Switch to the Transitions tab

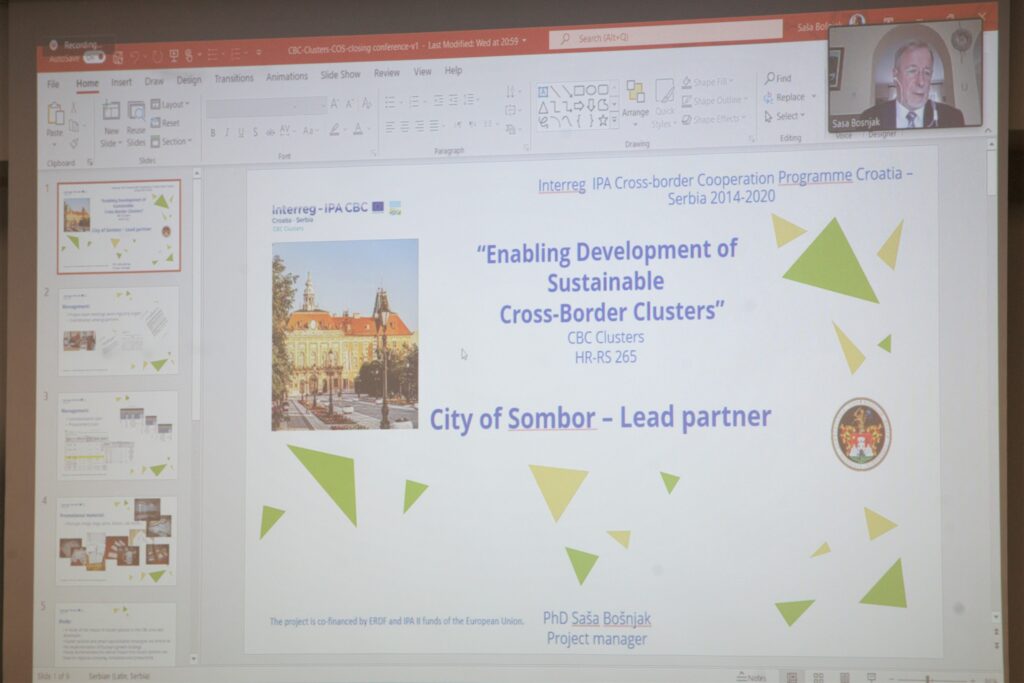click(x=234, y=78)
